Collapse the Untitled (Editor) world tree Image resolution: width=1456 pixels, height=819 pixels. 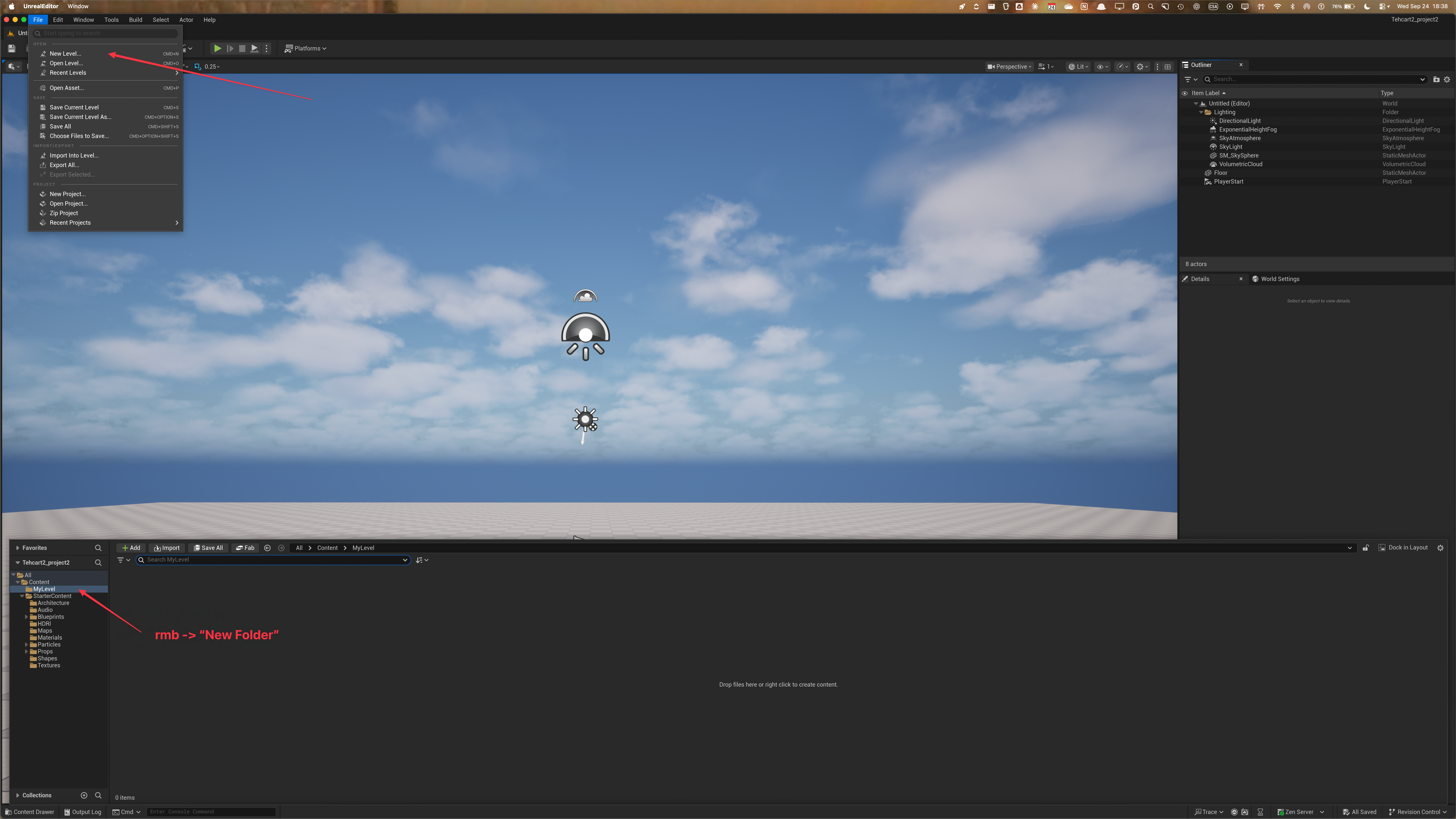click(x=1196, y=103)
